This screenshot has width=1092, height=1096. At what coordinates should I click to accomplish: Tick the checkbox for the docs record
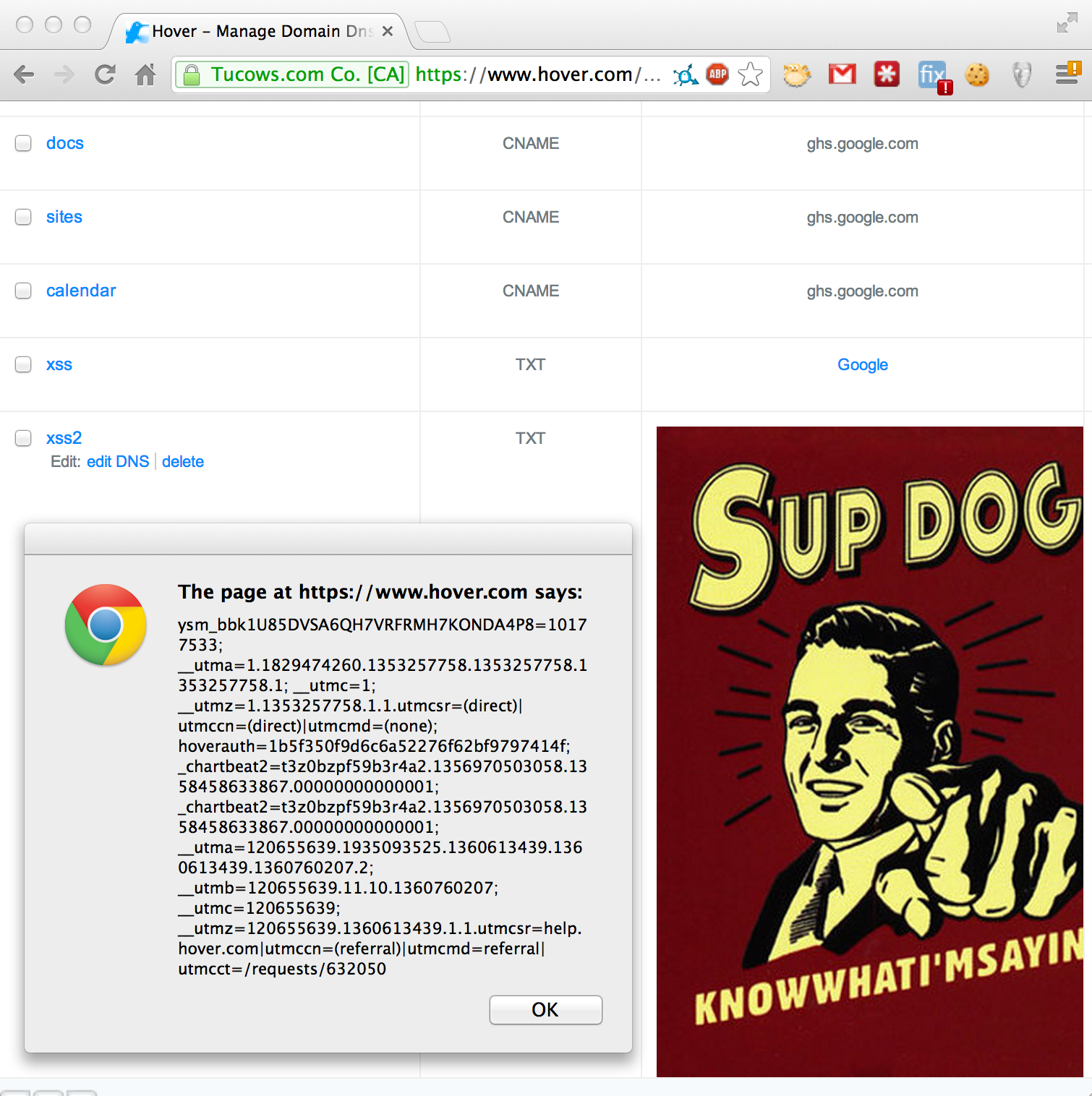23,143
